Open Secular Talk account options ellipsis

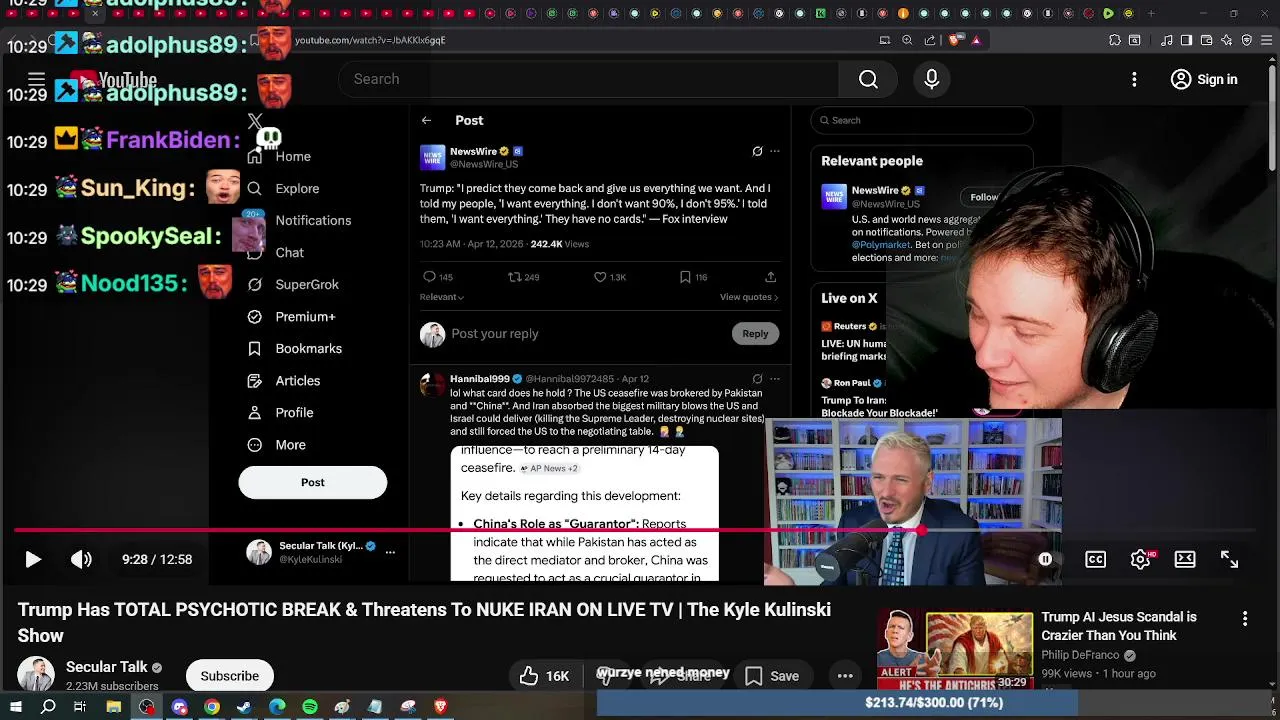click(390, 552)
